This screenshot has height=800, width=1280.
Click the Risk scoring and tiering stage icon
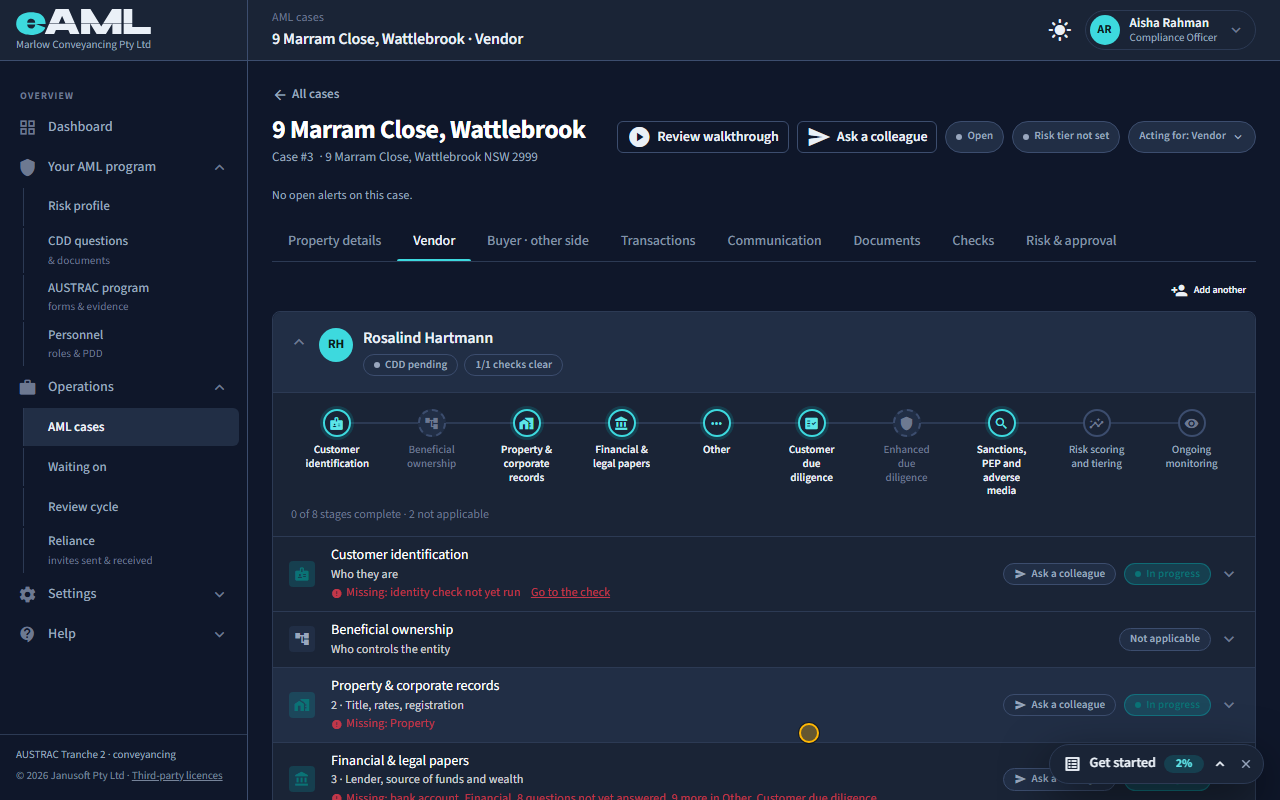pos(1097,423)
